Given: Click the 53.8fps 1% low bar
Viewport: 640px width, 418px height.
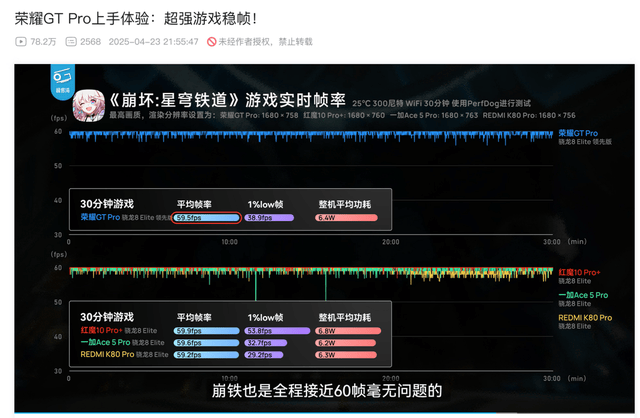Looking at the screenshot, I should (x=277, y=331).
